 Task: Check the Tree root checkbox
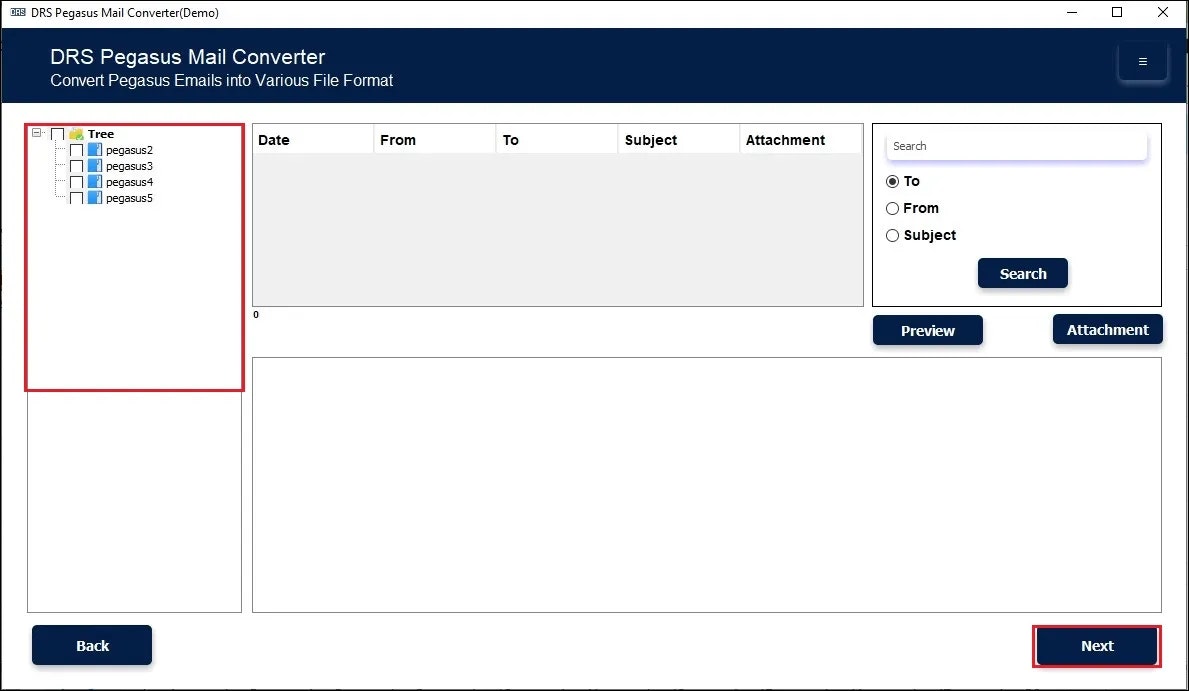coord(58,134)
